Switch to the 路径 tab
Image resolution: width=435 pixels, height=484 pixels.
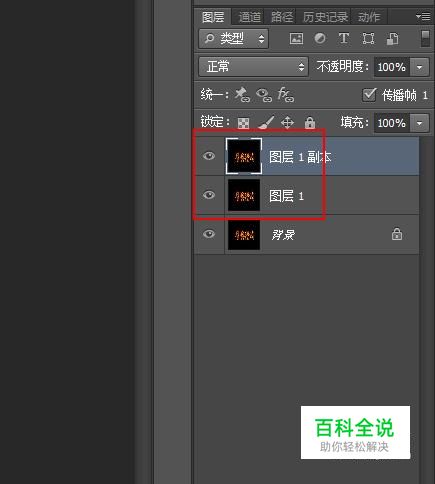pos(282,17)
